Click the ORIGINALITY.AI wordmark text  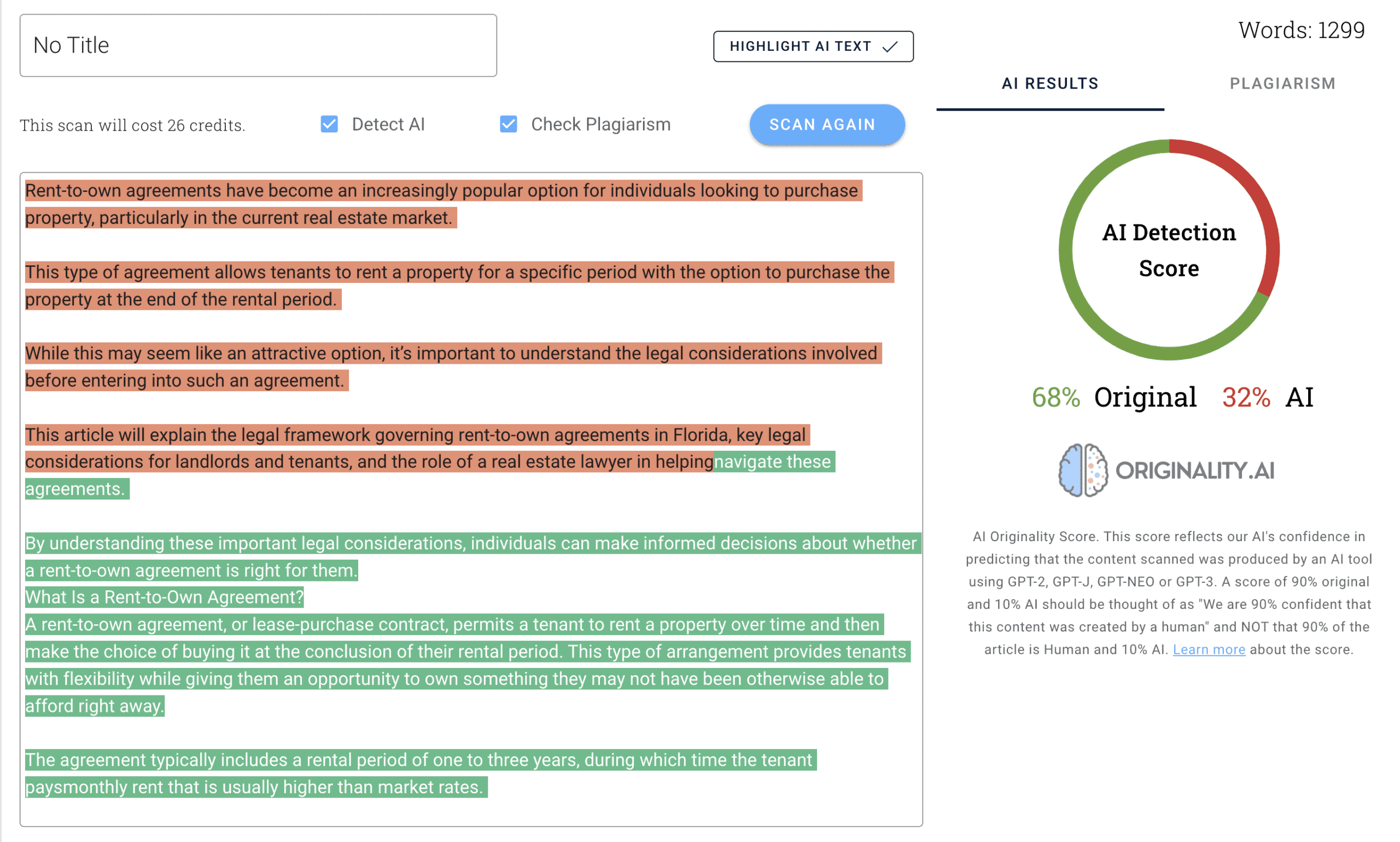pyautogui.click(x=1194, y=471)
